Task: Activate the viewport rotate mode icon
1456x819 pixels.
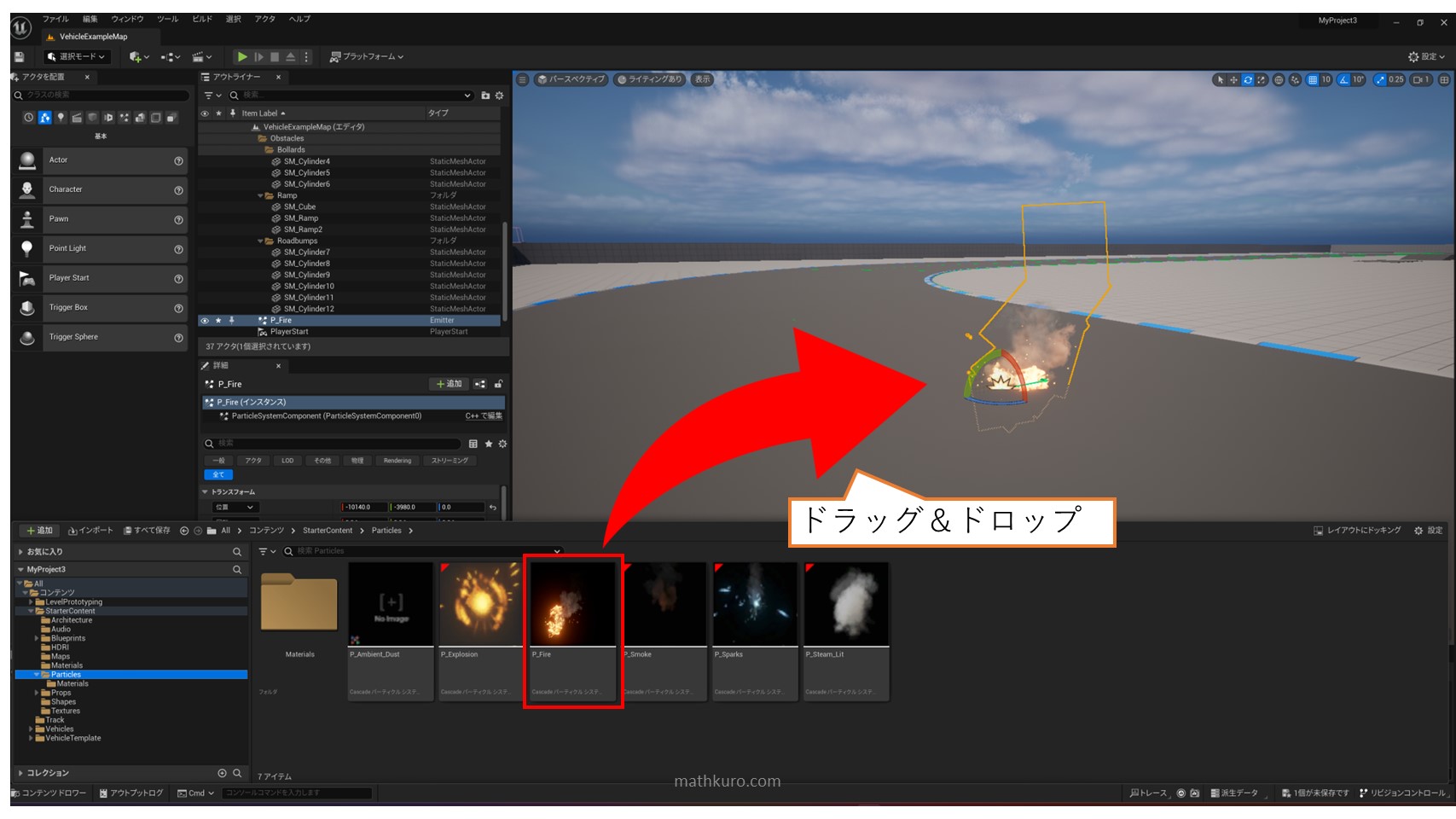Action: tap(1247, 79)
